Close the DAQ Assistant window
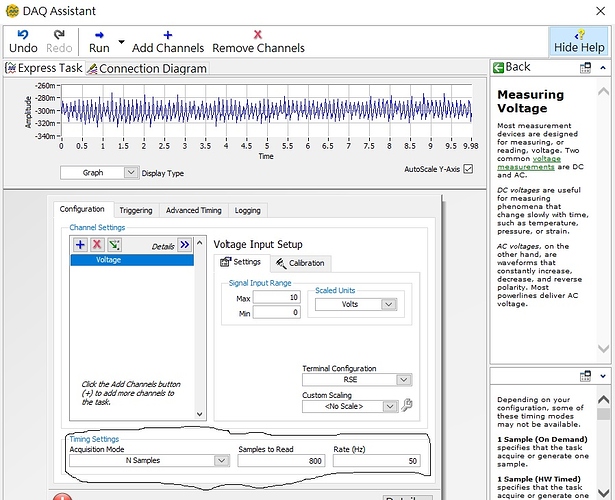615x500 pixels. (x=600, y=11)
